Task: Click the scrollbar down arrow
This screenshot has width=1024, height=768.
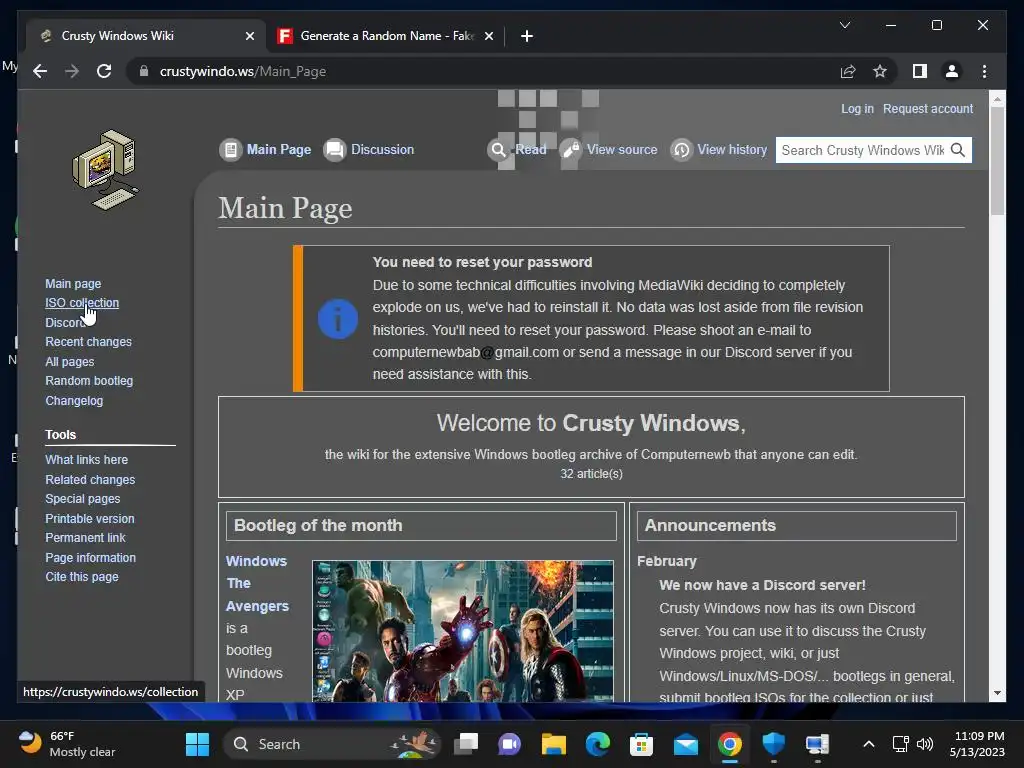Action: [997, 694]
